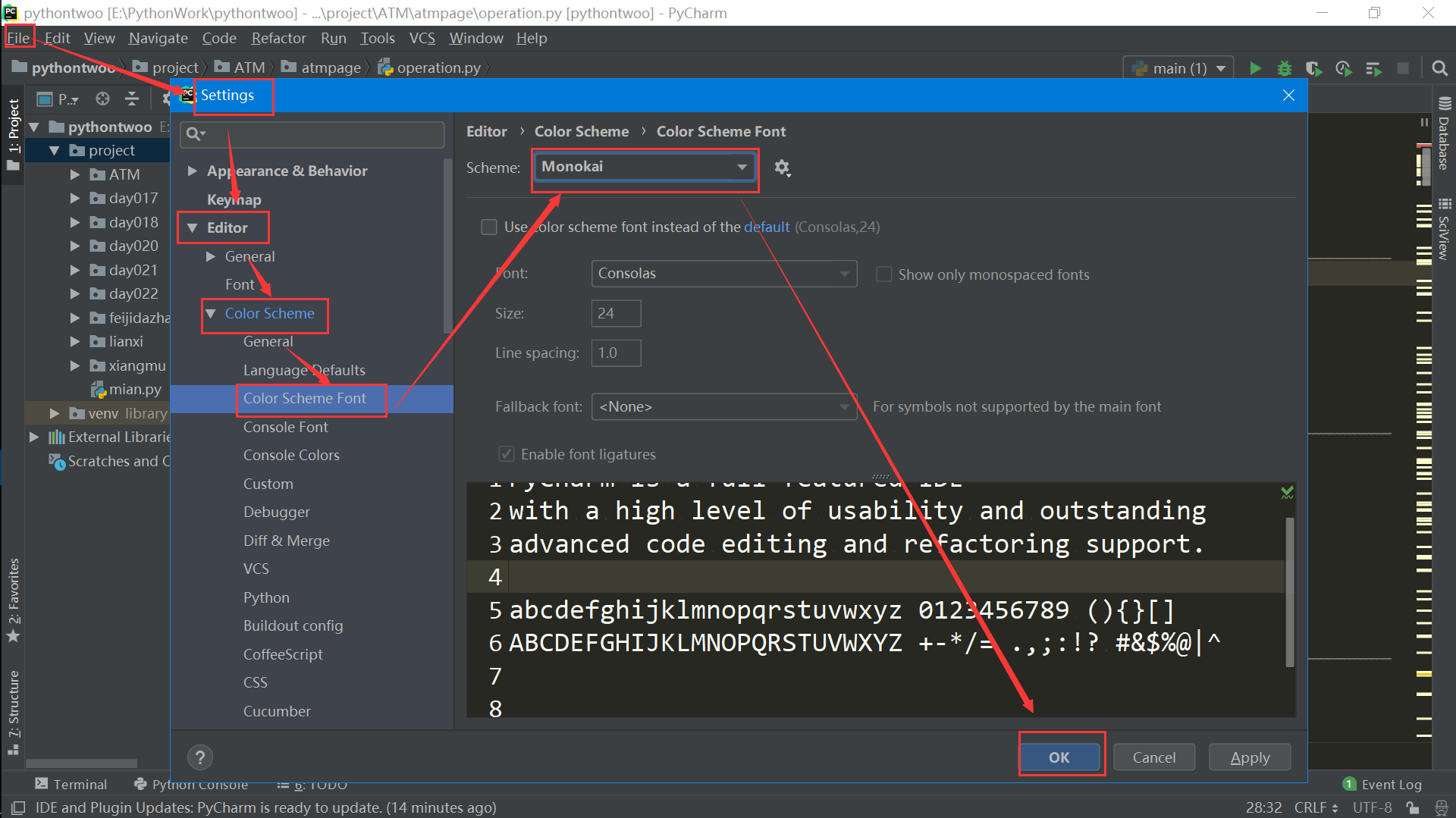Expand Appearance & Behavior settings section
The width and height of the screenshot is (1456, 818).
(x=192, y=171)
